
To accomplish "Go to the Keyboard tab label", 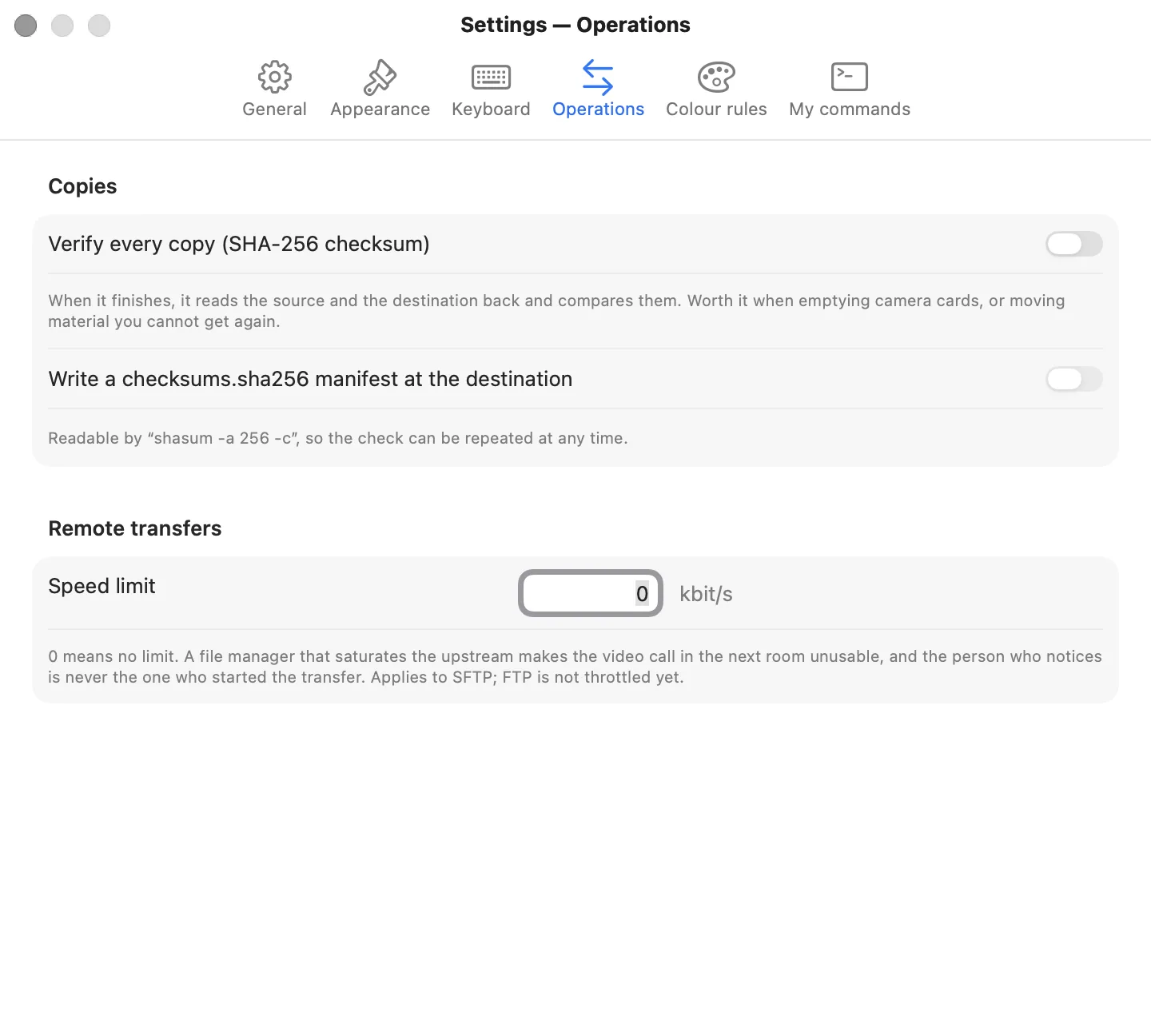I will pyautogui.click(x=491, y=110).
